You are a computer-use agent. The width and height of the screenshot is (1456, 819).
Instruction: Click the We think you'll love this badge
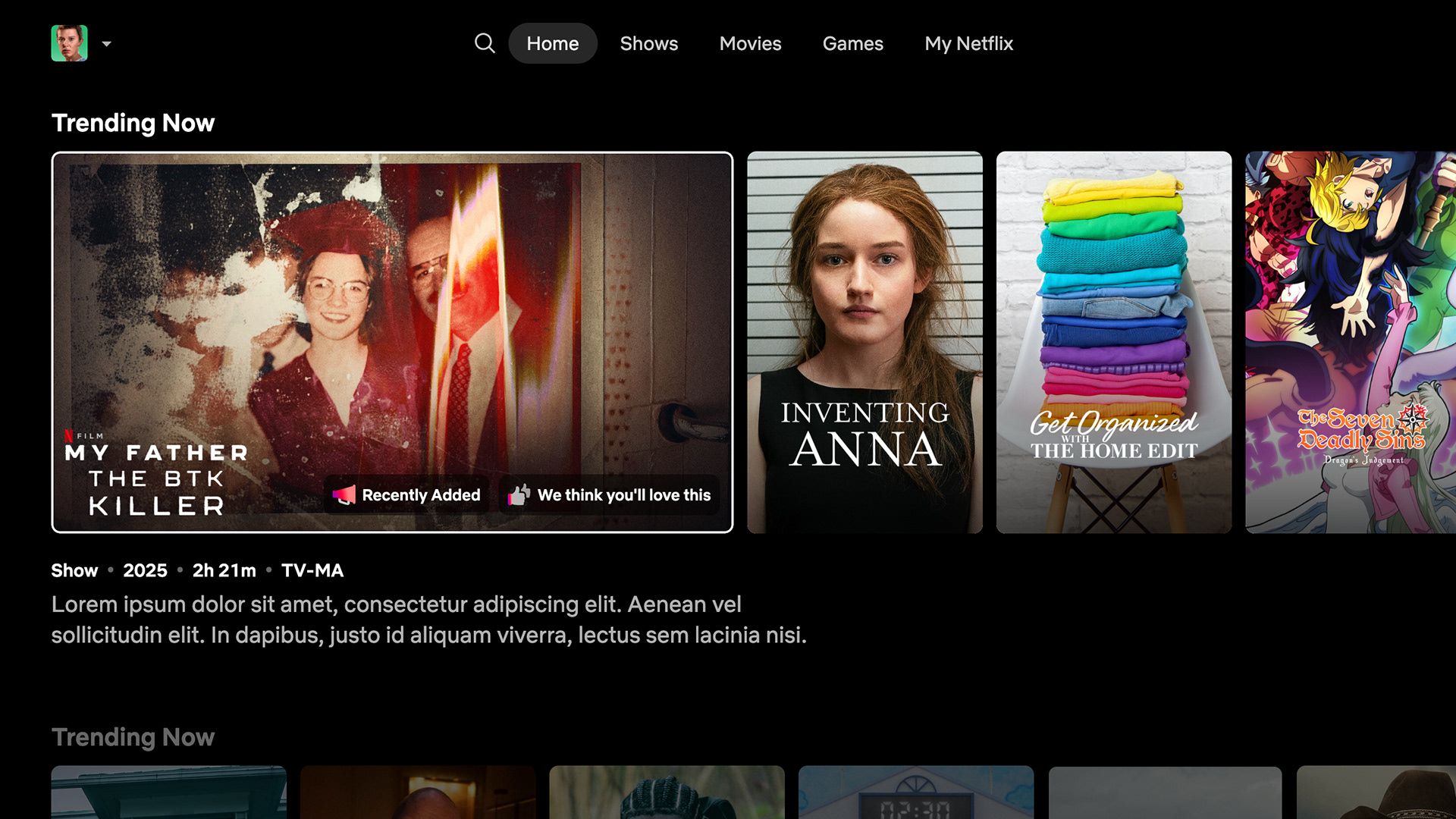(623, 495)
